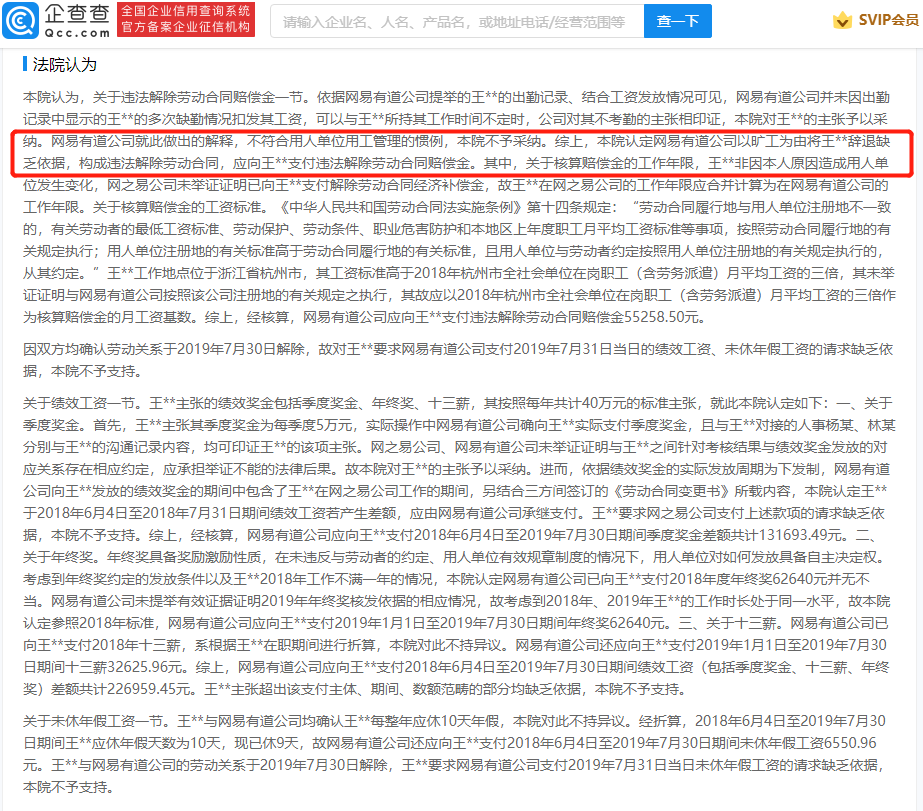Click the Qcc.com logo icon
This screenshot has height=811, width=923.
[21, 21]
